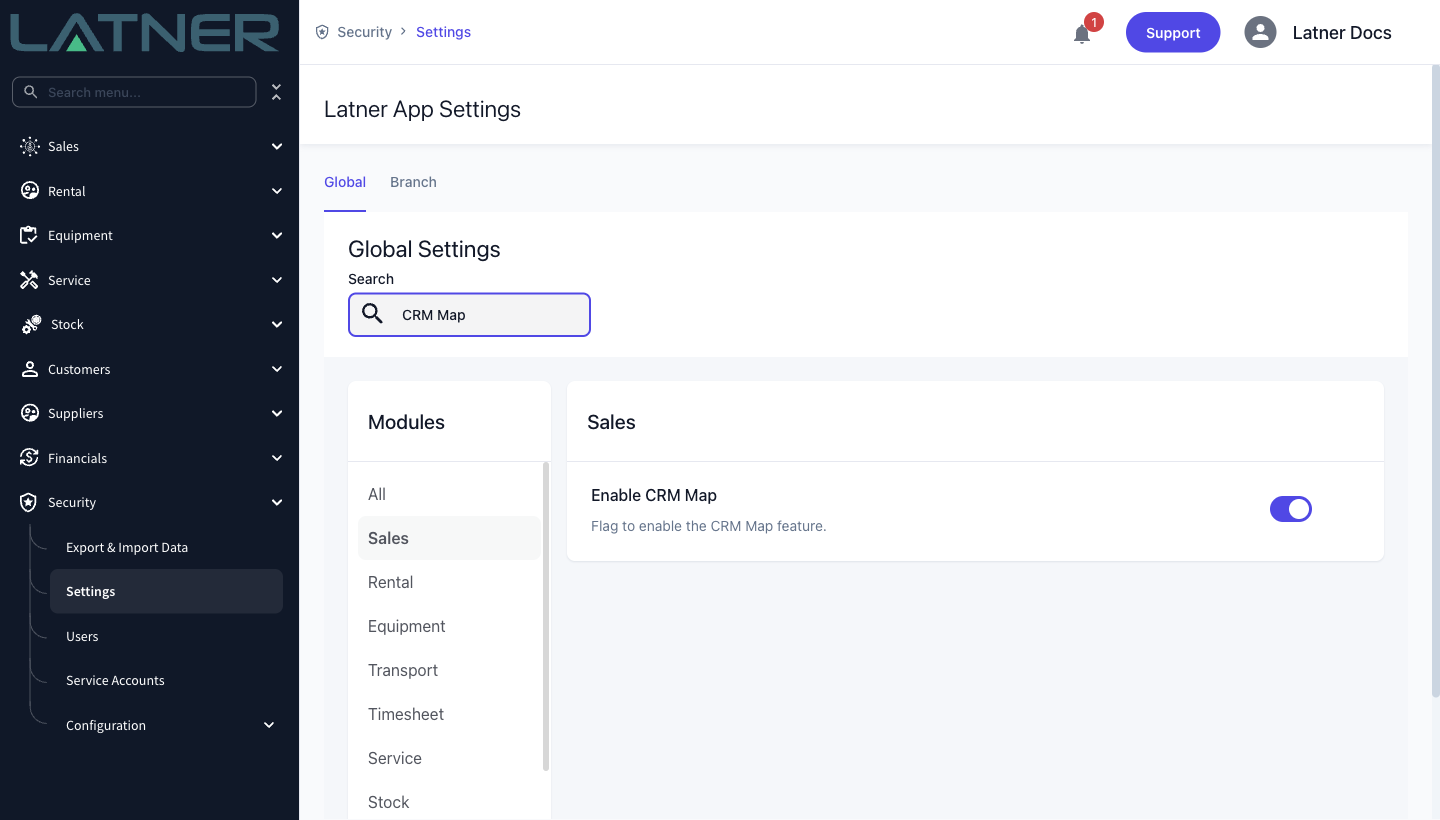Click the Suppliers sidebar icon
The image size is (1440, 820).
(29, 413)
